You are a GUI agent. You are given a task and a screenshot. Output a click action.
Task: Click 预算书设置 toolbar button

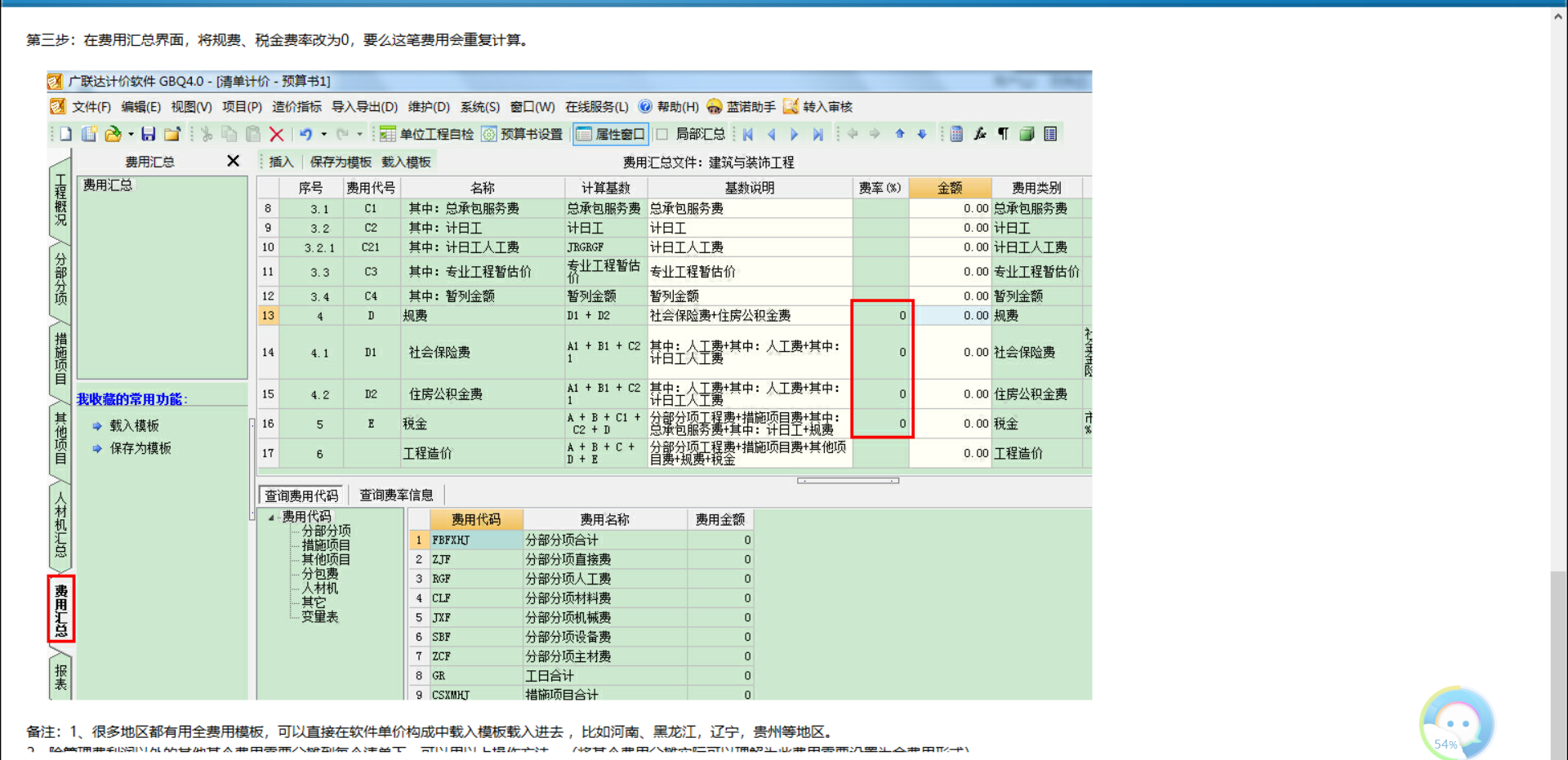click(x=522, y=134)
